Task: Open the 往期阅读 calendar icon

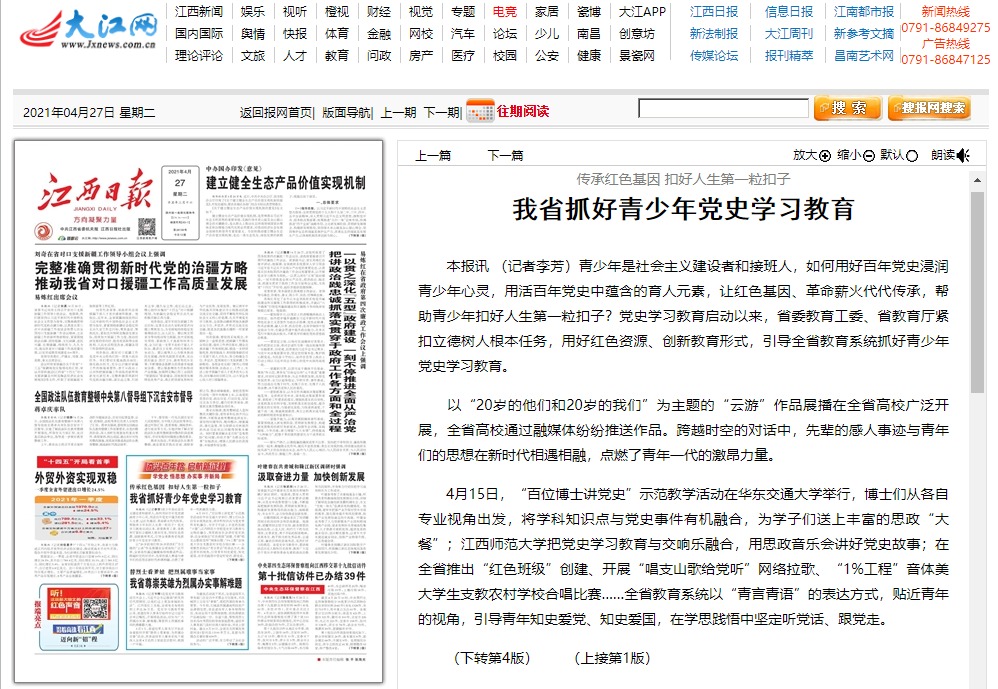Action: point(480,111)
